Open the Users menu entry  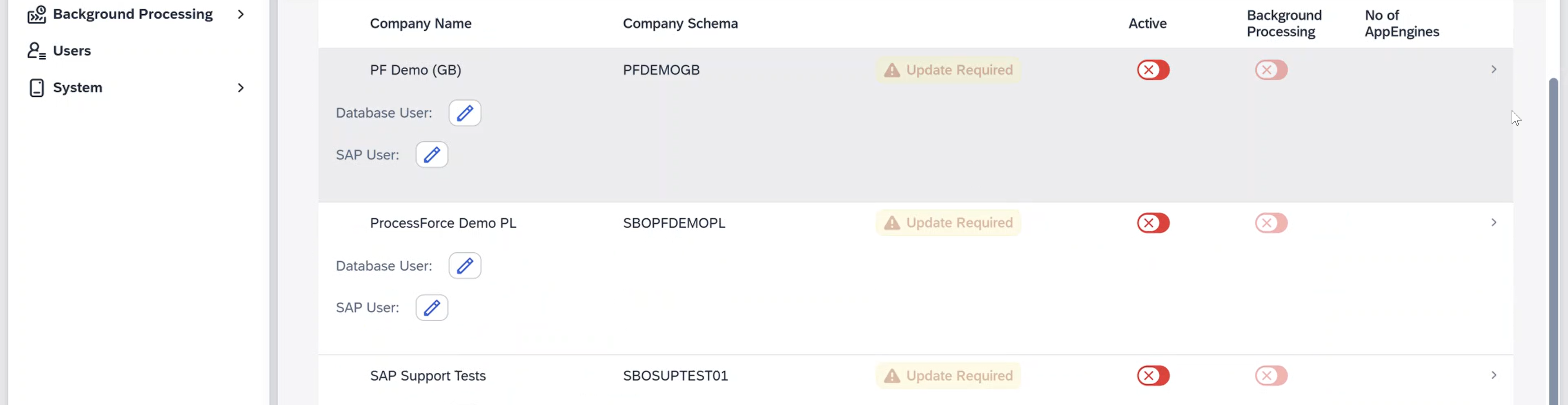72,51
